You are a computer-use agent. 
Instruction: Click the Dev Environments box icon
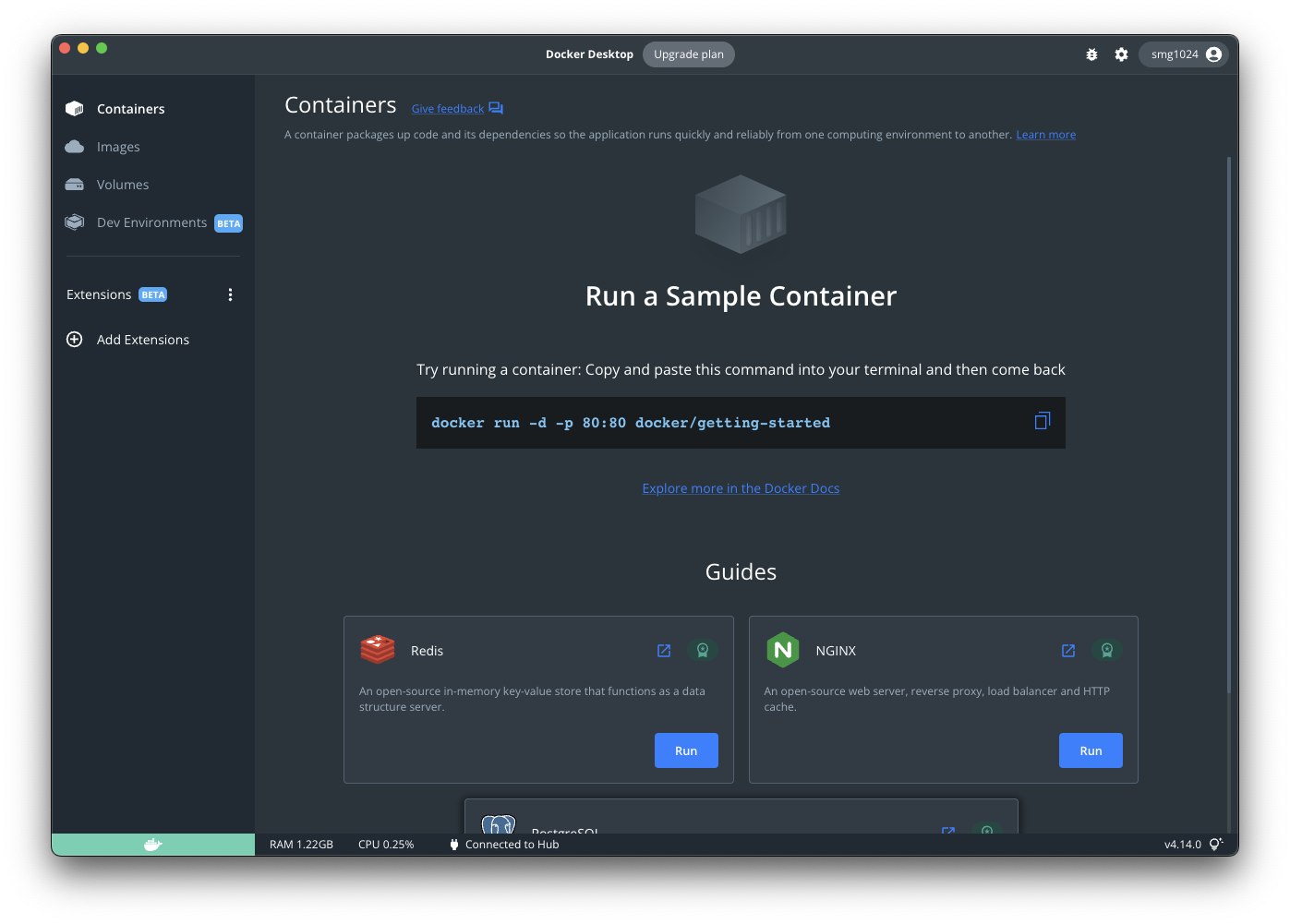pyautogui.click(x=75, y=222)
